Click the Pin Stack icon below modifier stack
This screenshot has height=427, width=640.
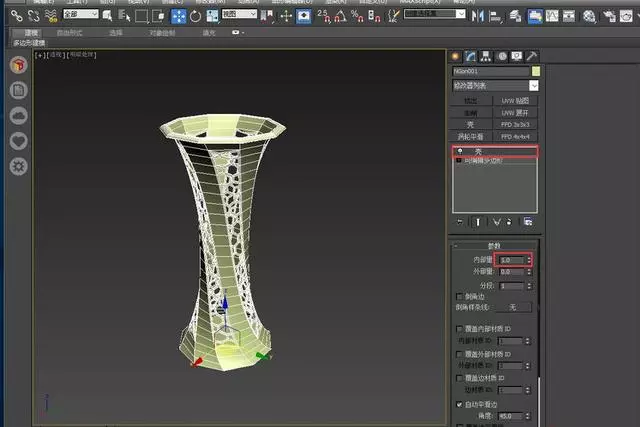tap(459, 222)
